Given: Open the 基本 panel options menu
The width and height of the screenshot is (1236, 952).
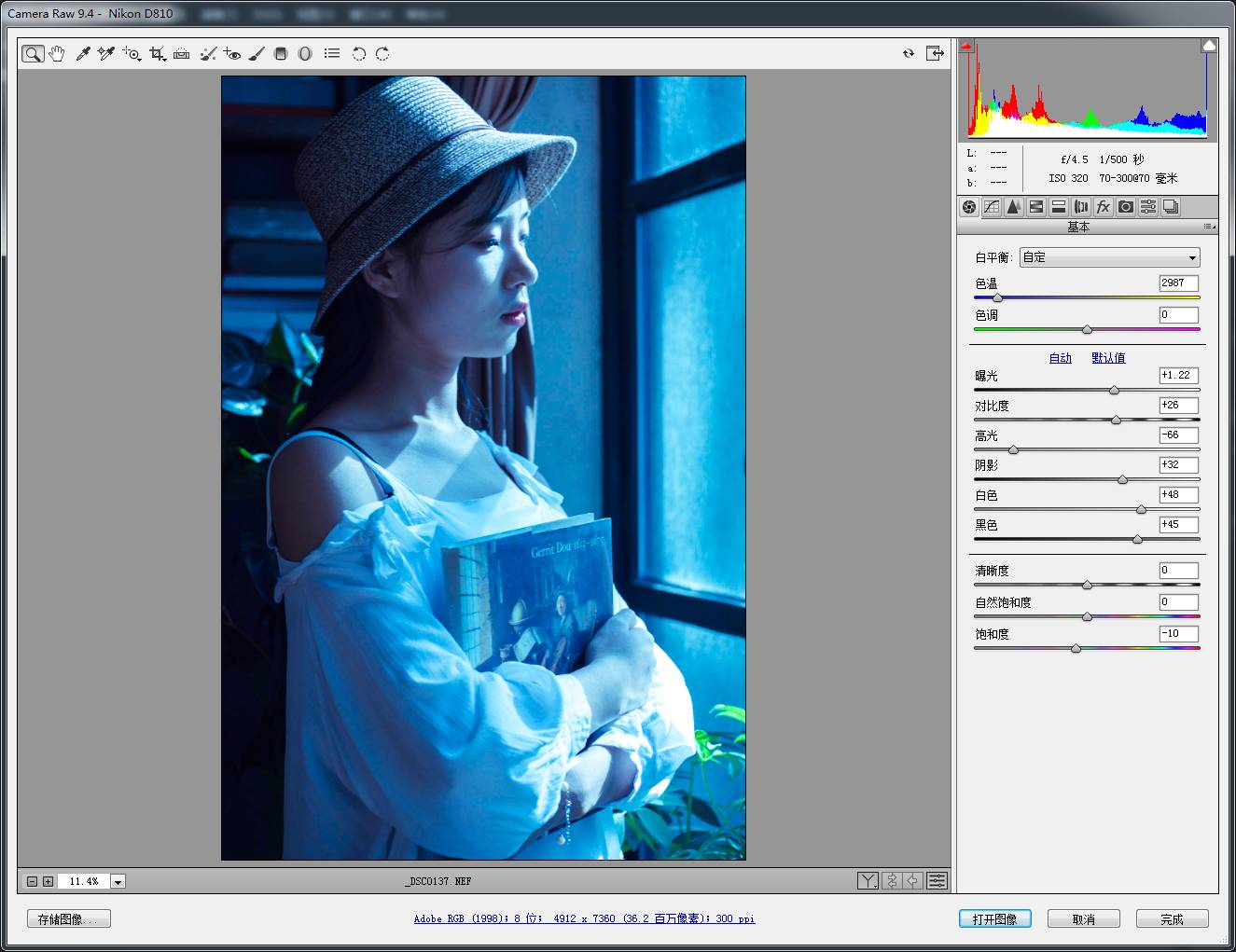Looking at the screenshot, I should pyautogui.click(x=1209, y=227).
